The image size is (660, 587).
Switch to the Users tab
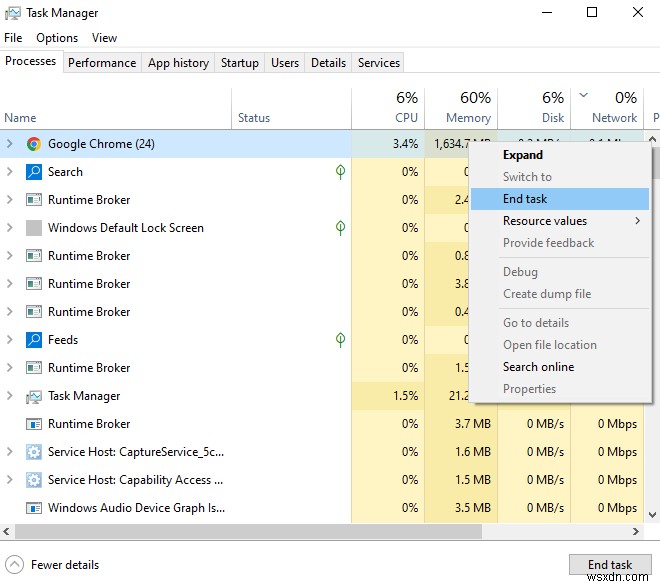(285, 63)
